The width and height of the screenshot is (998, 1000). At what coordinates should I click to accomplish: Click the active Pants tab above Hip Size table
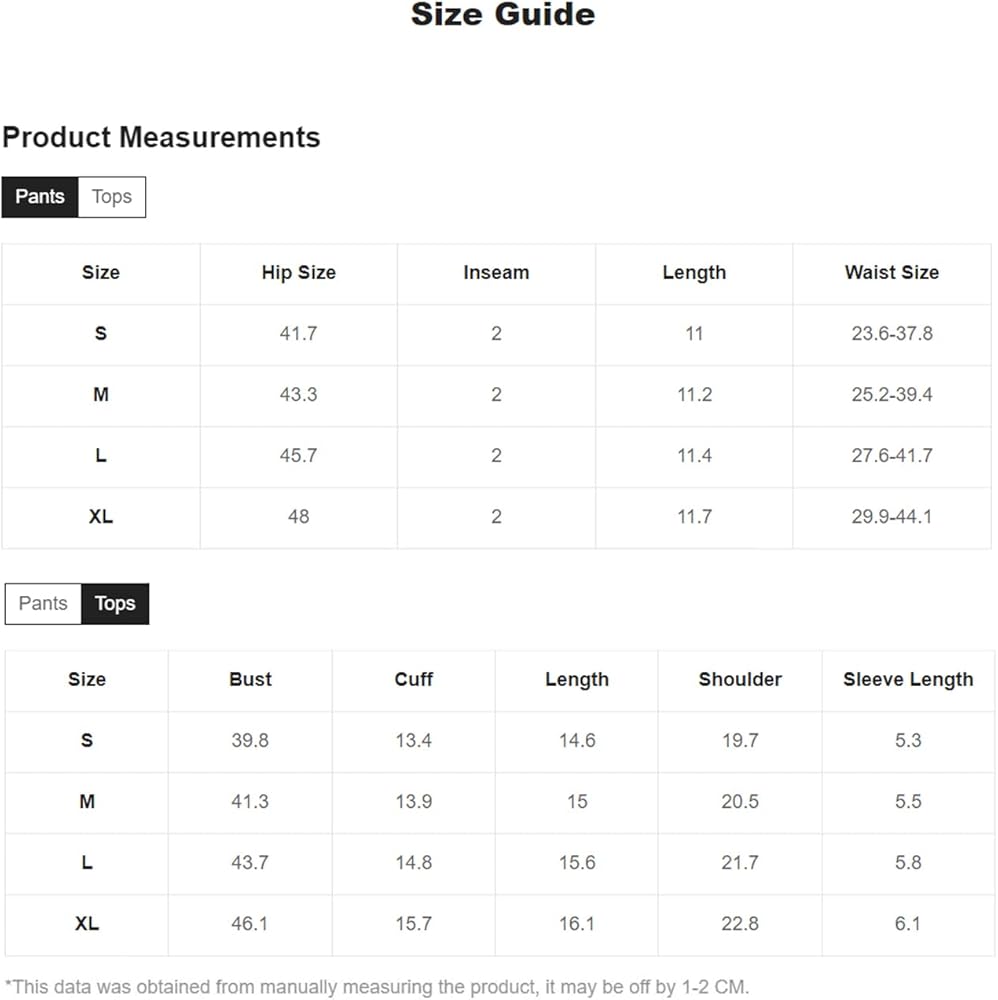click(x=40, y=197)
